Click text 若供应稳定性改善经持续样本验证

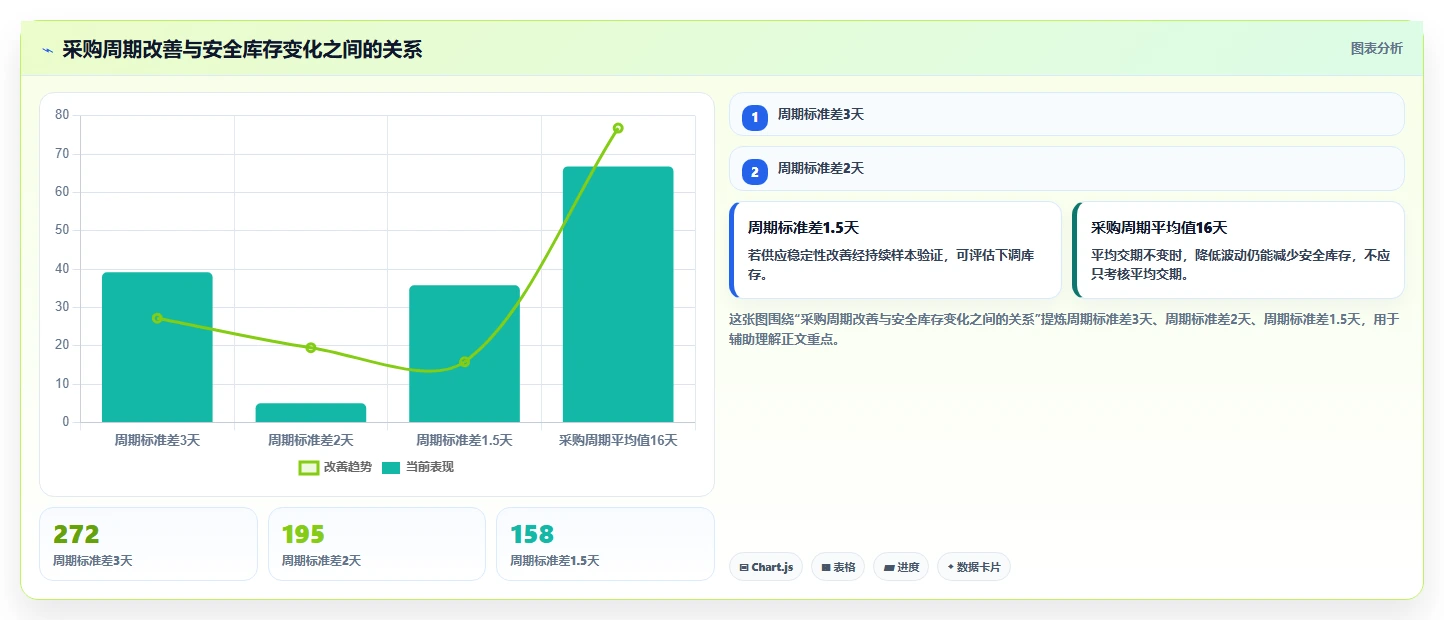click(848, 255)
